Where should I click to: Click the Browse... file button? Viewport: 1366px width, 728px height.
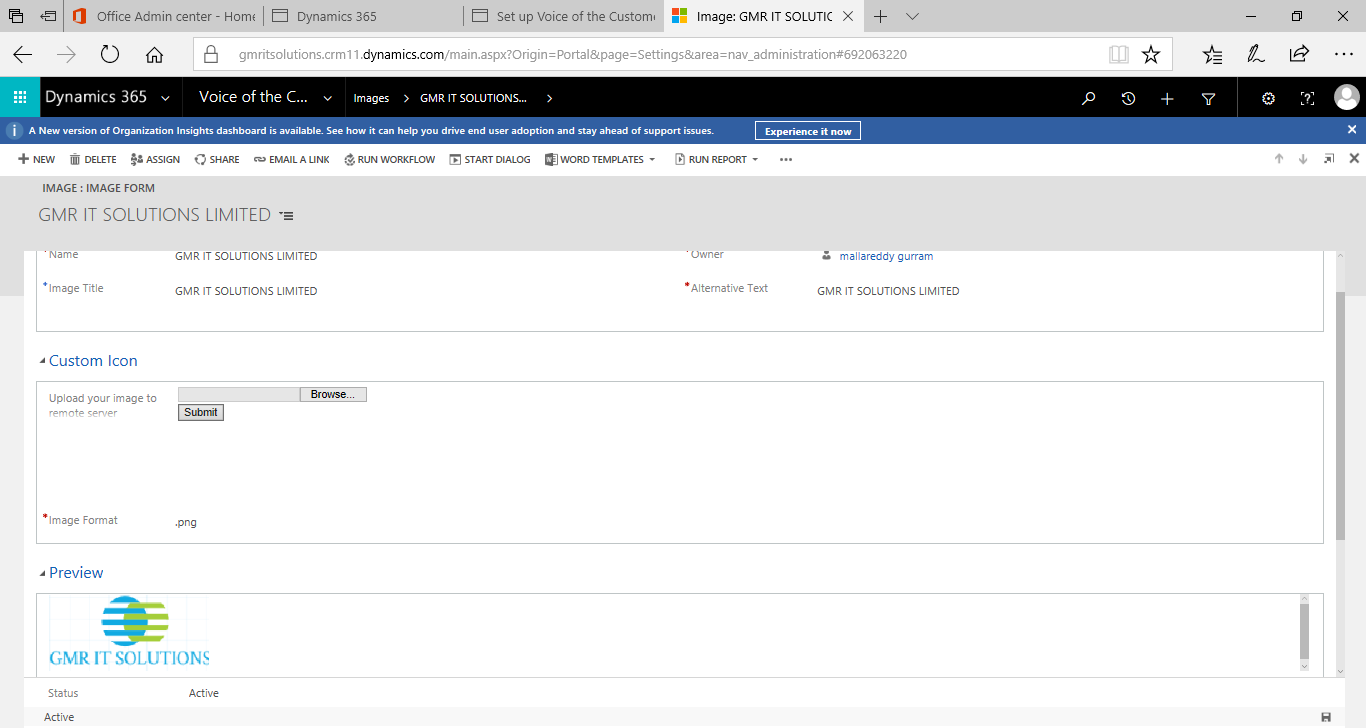coord(333,395)
